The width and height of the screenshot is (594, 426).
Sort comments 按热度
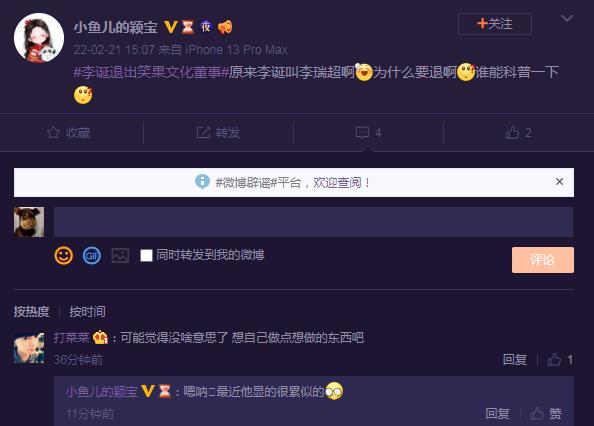click(x=31, y=312)
